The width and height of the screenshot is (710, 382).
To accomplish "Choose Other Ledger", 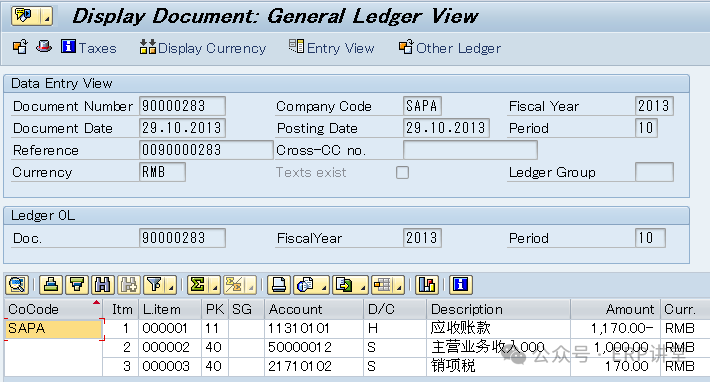I will point(450,47).
